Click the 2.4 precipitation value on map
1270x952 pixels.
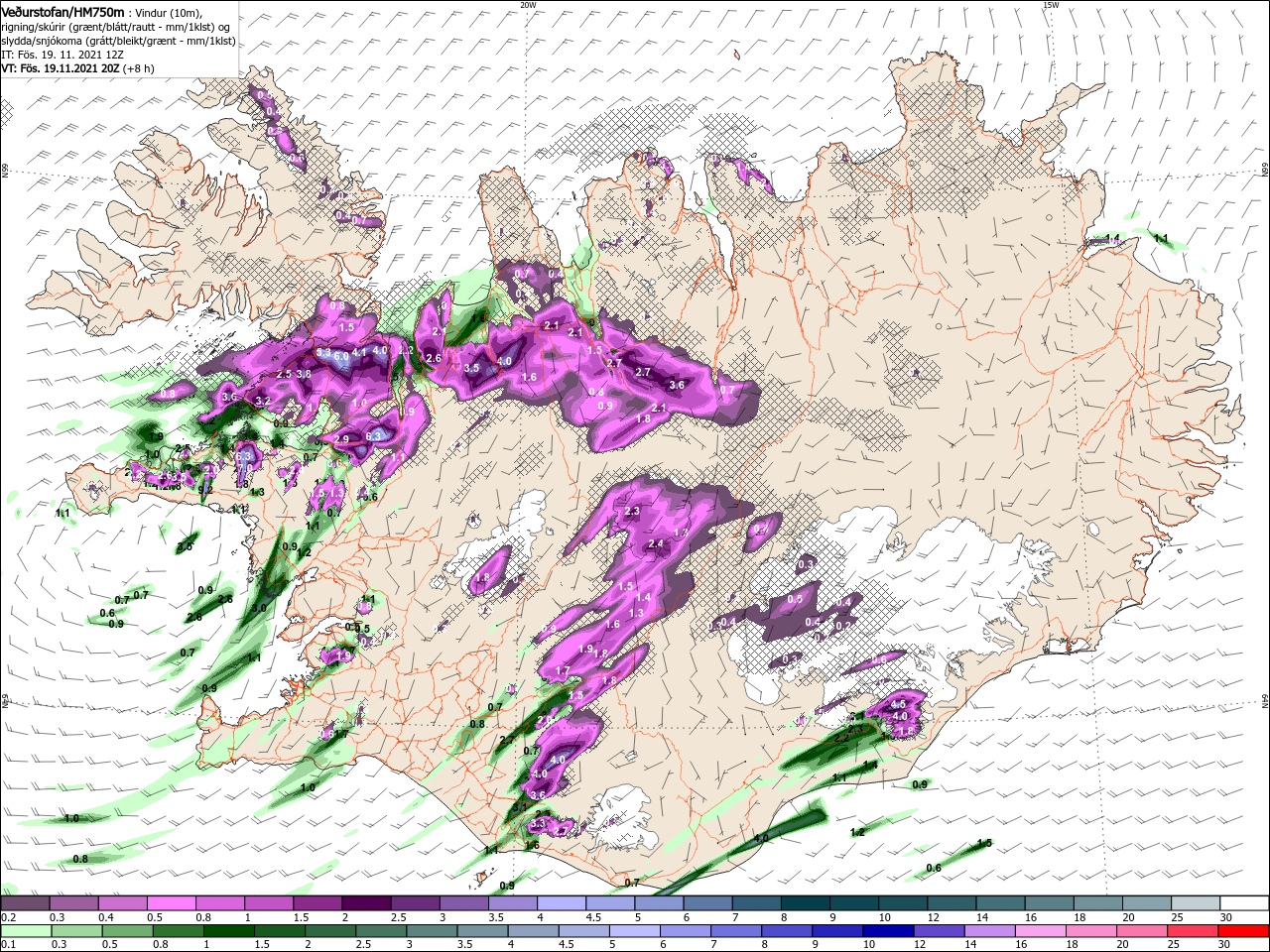click(656, 543)
